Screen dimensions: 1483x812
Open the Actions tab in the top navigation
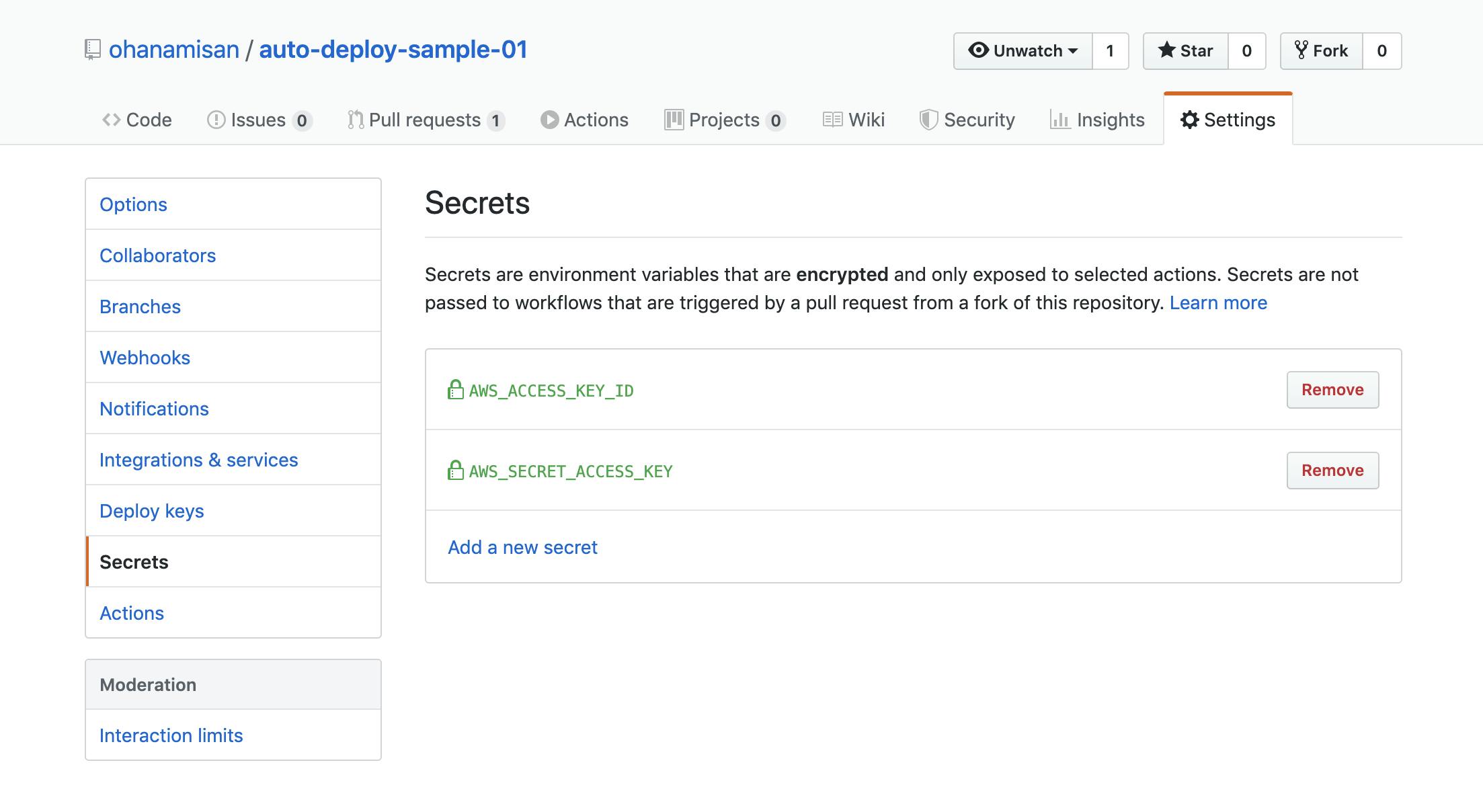click(584, 120)
